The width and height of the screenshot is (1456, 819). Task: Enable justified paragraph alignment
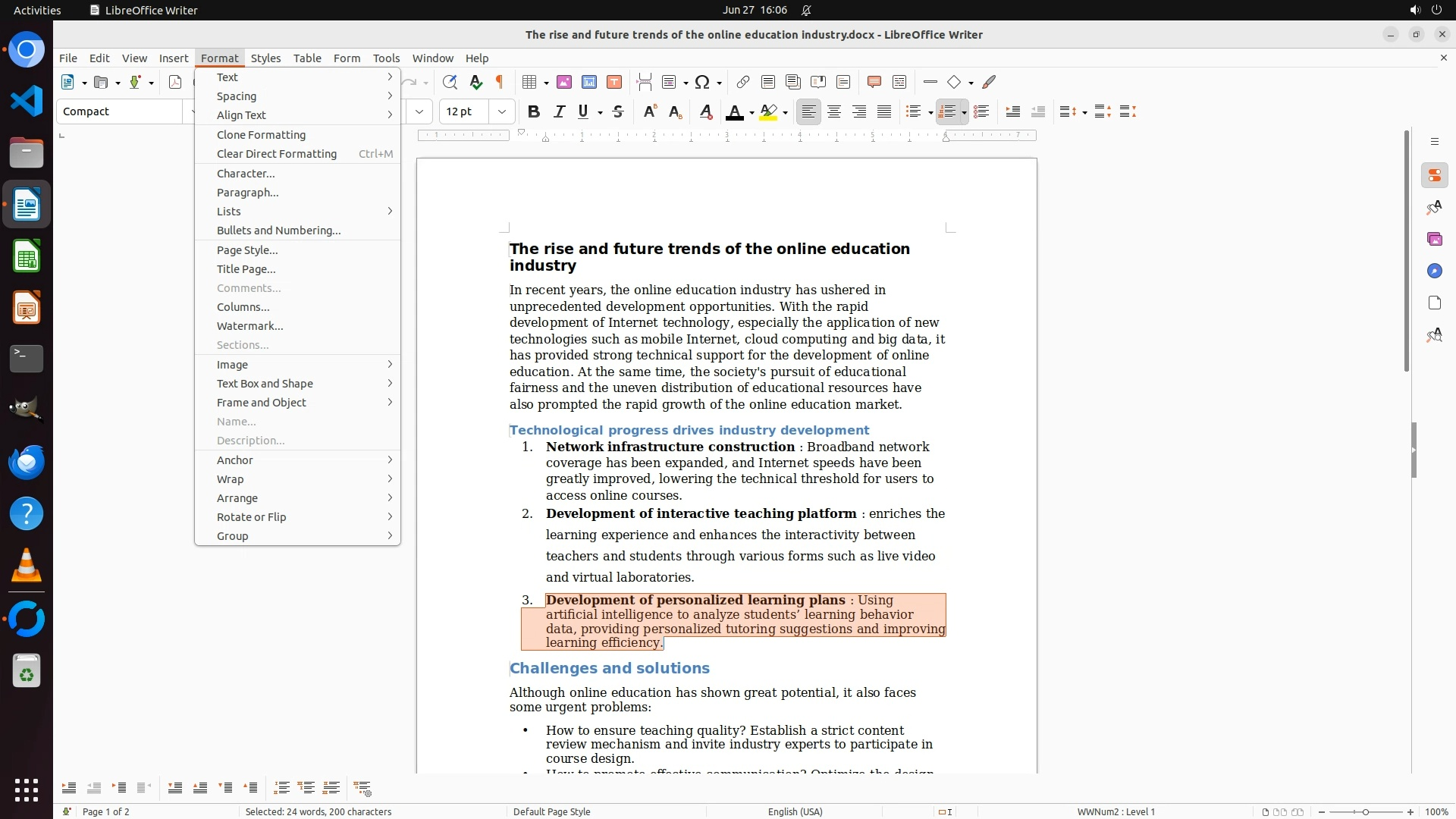pos(884,111)
